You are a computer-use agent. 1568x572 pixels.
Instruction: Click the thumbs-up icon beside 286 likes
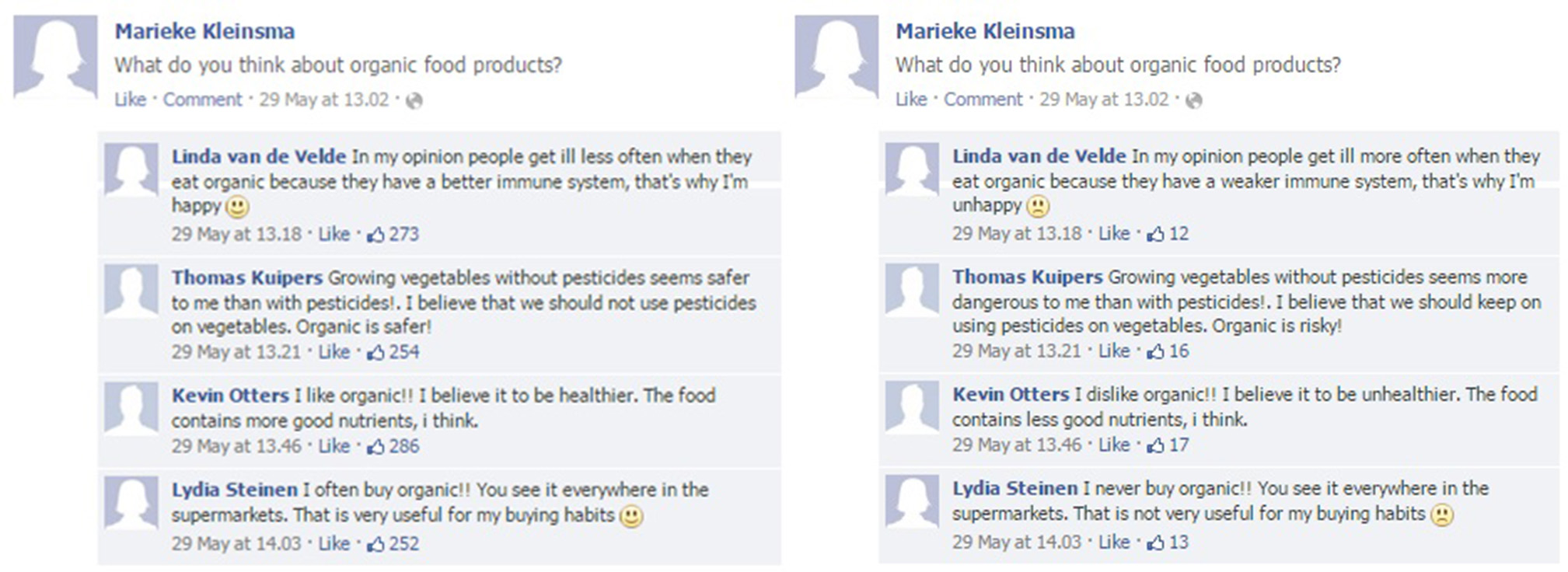(x=375, y=447)
